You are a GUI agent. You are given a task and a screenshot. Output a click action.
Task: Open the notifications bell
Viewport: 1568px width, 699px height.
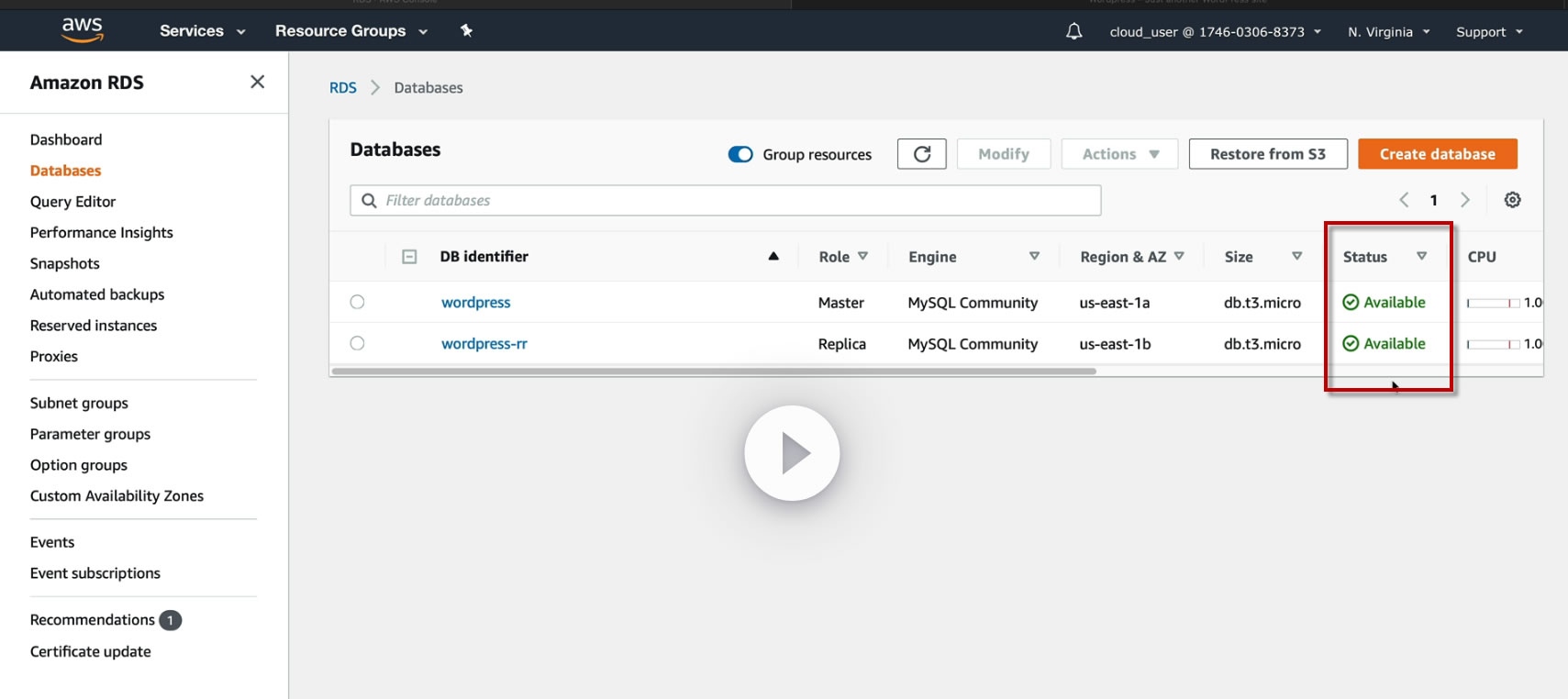pos(1073,31)
